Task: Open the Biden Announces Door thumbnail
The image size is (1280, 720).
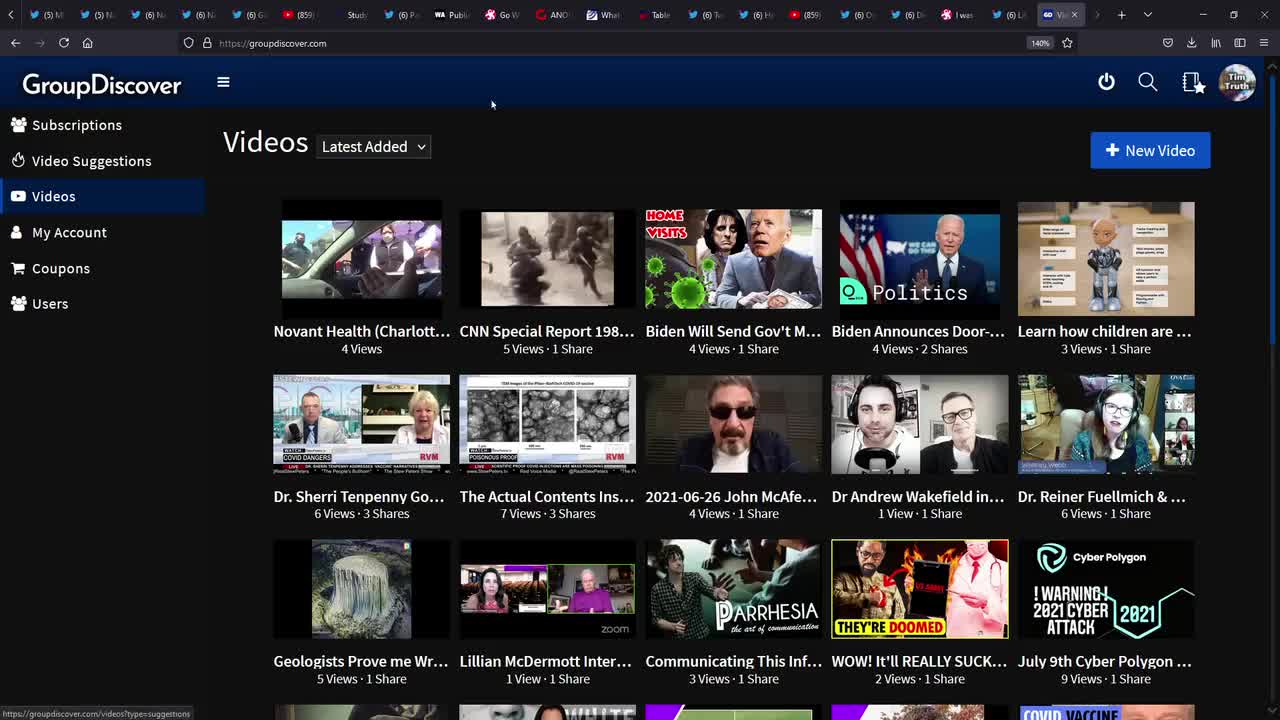Action: 919,258
